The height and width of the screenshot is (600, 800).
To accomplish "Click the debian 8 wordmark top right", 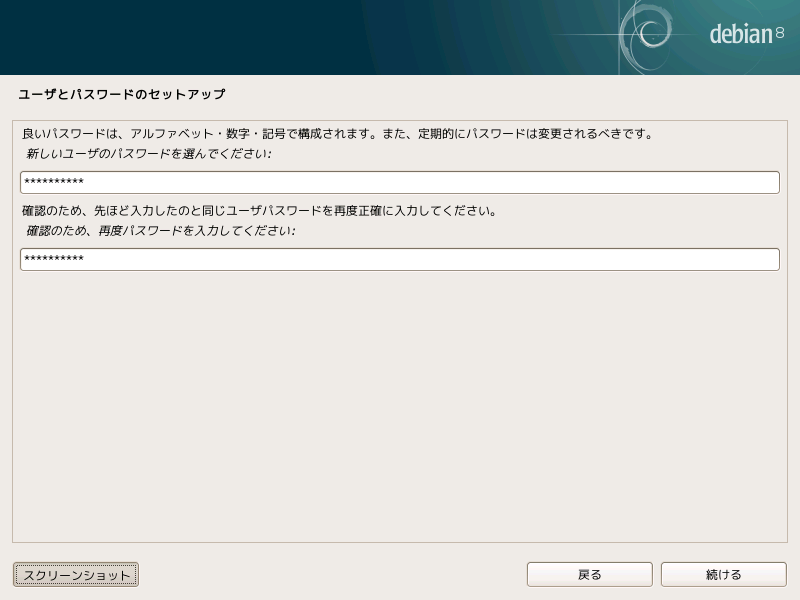I will click(742, 32).
